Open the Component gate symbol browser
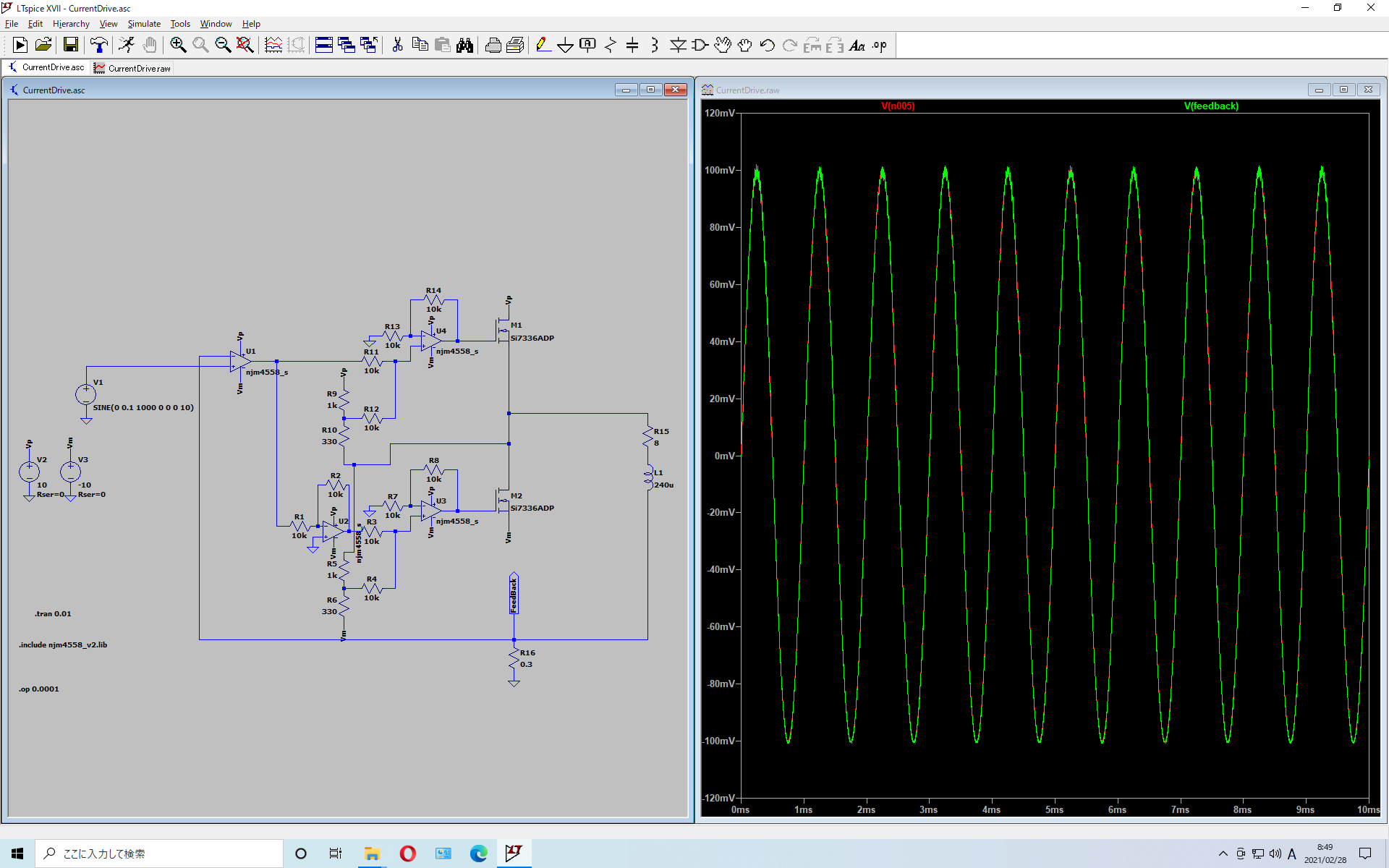This screenshot has height=868, width=1389. click(x=700, y=46)
